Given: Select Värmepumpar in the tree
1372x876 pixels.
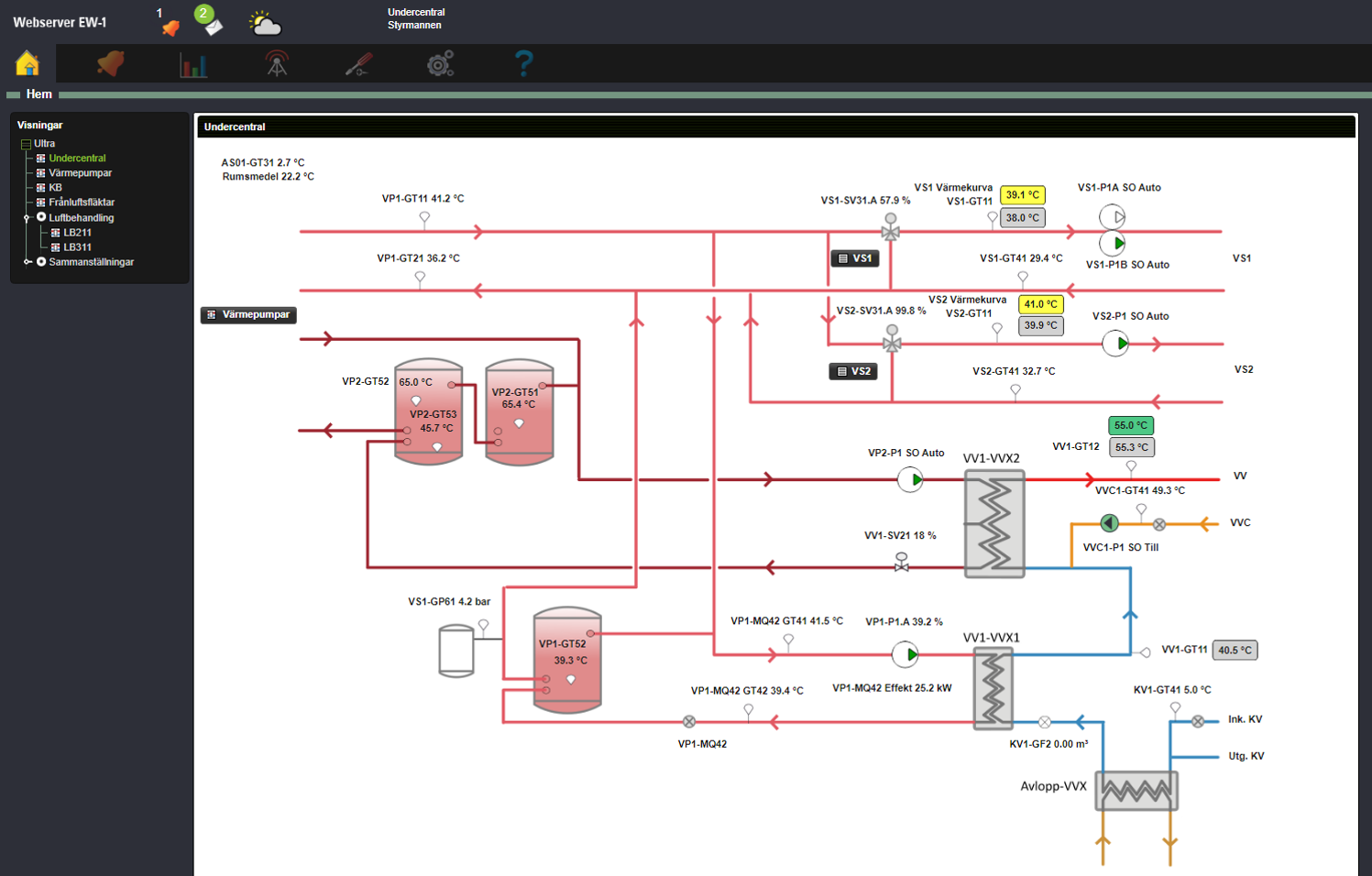Looking at the screenshot, I should [x=80, y=173].
